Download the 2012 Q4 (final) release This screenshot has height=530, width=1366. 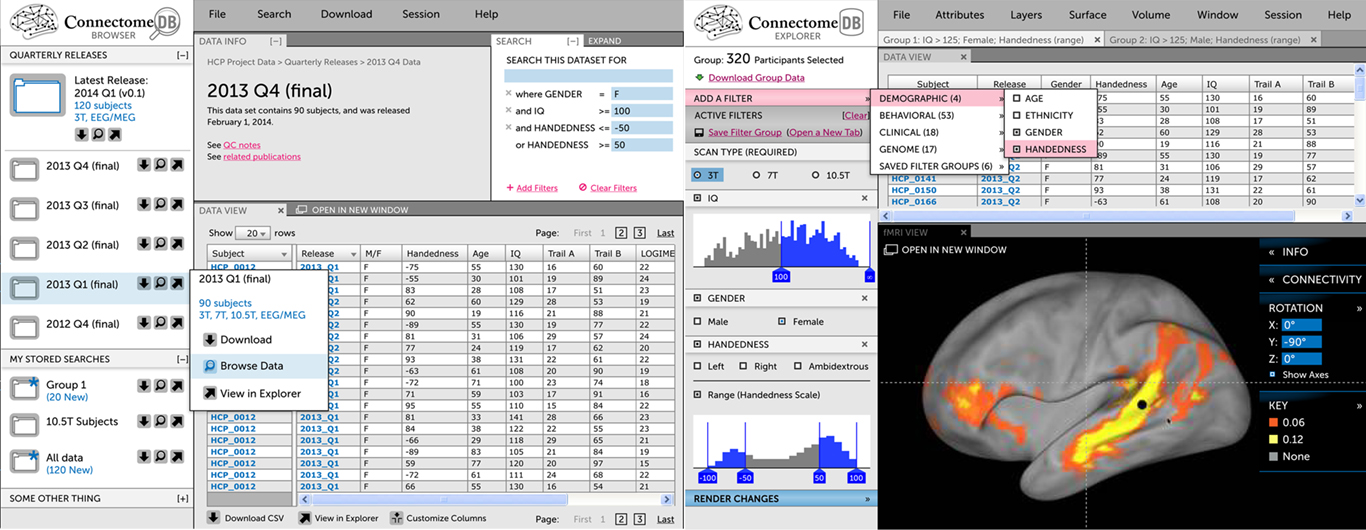pyautogui.click(x=144, y=323)
